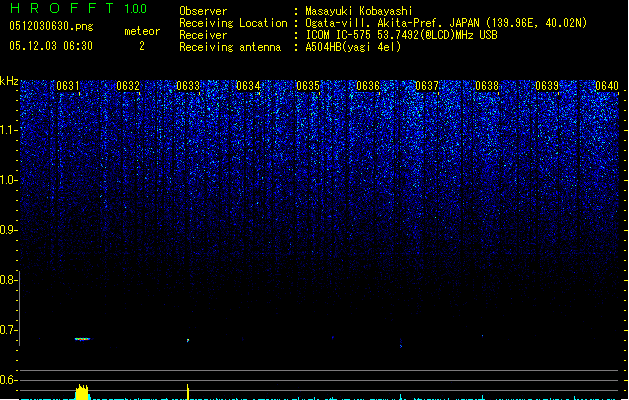
Task: Click the kHz axis unit label
Action: point(9,81)
